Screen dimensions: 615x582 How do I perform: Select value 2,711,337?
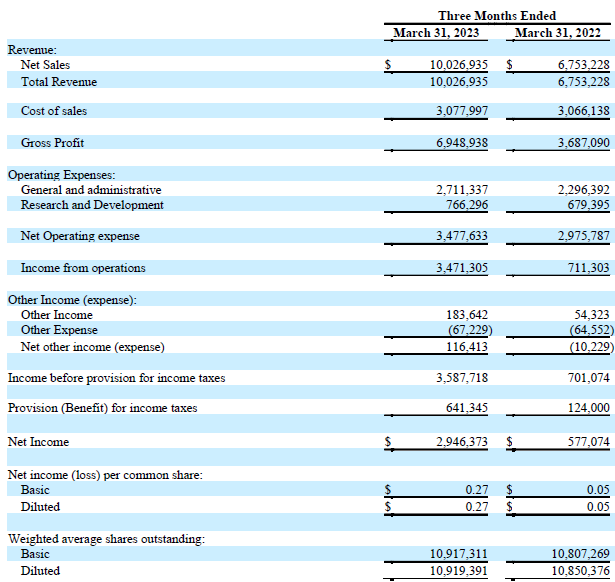coord(462,190)
